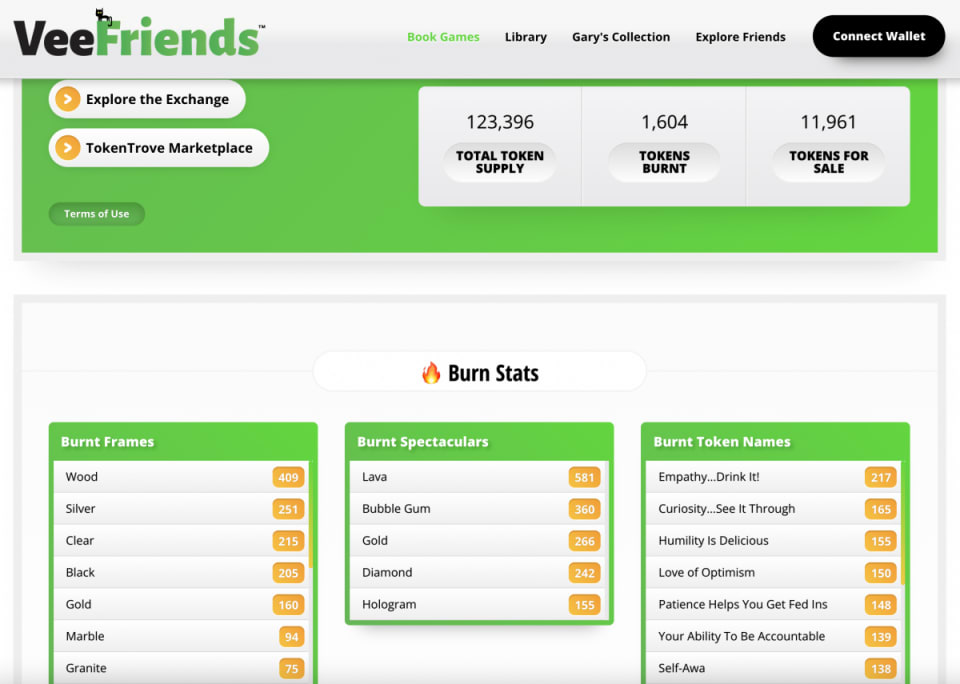This screenshot has width=960, height=684.
Task: Navigate to Explore Friends
Action: click(x=740, y=37)
